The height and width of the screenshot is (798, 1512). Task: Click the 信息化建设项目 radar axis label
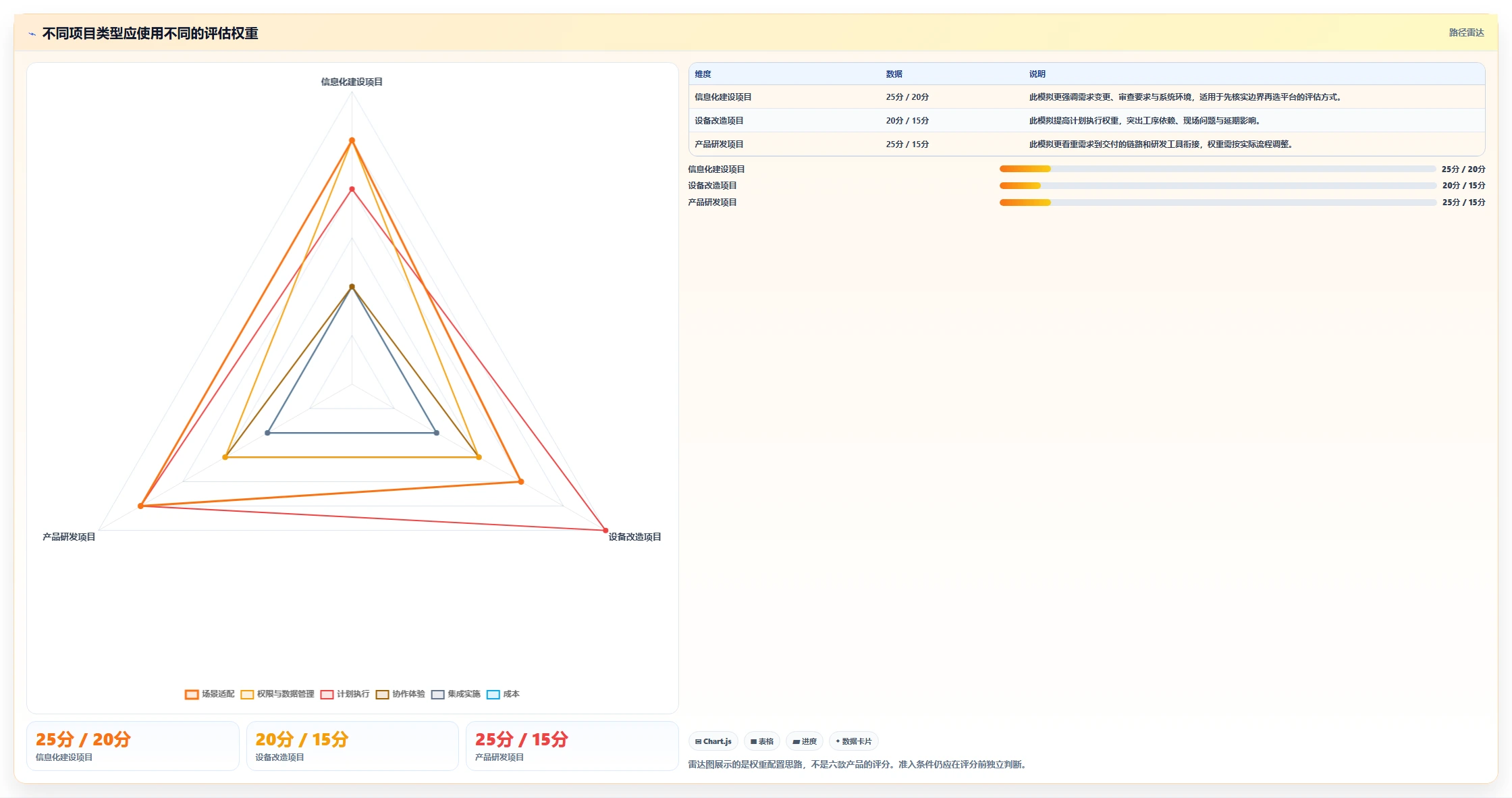pos(352,82)
